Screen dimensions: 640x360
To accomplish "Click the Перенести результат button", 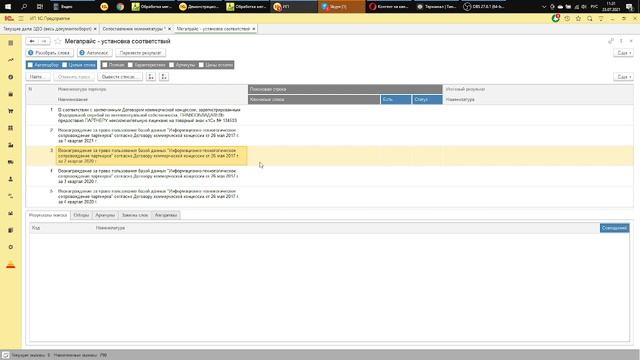I will tap(141, 53).
